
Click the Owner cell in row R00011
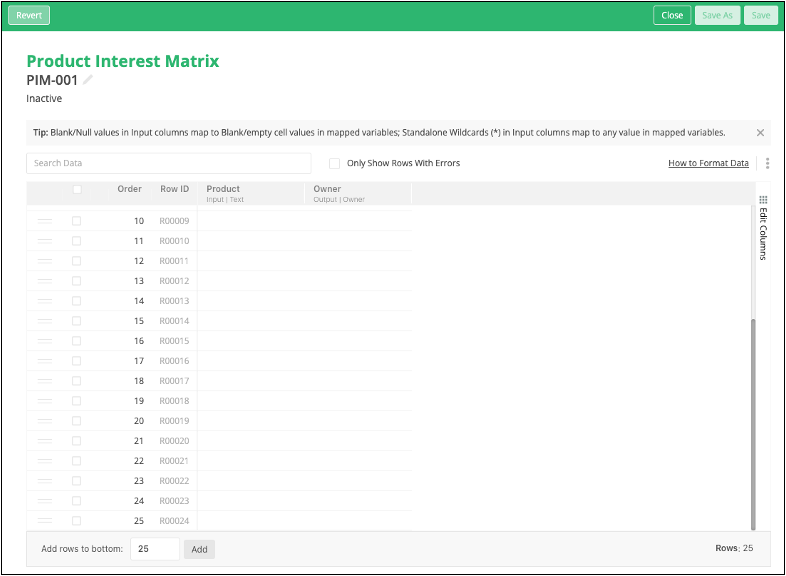[x=358, y=261]
